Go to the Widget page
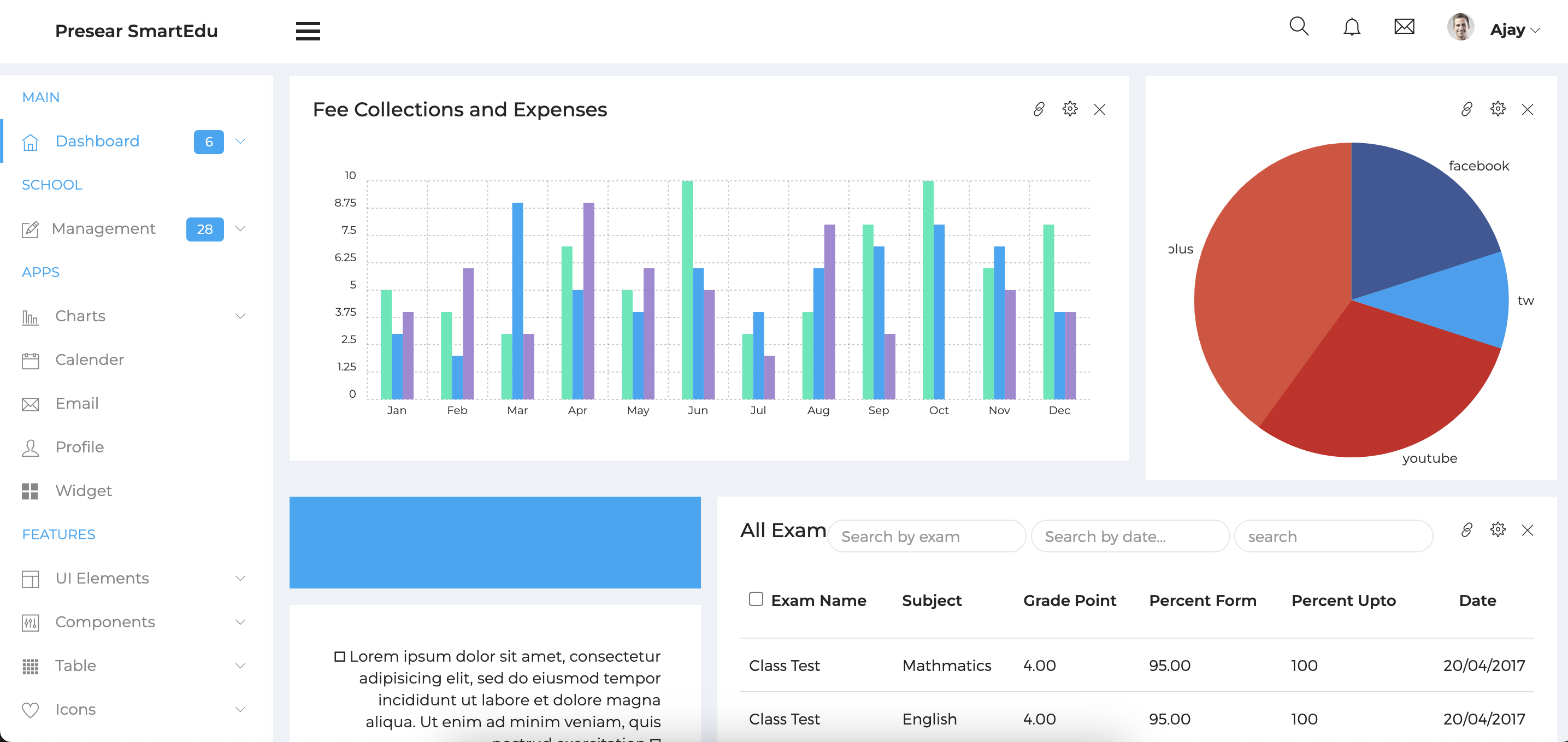 click(x=84, y=491)
